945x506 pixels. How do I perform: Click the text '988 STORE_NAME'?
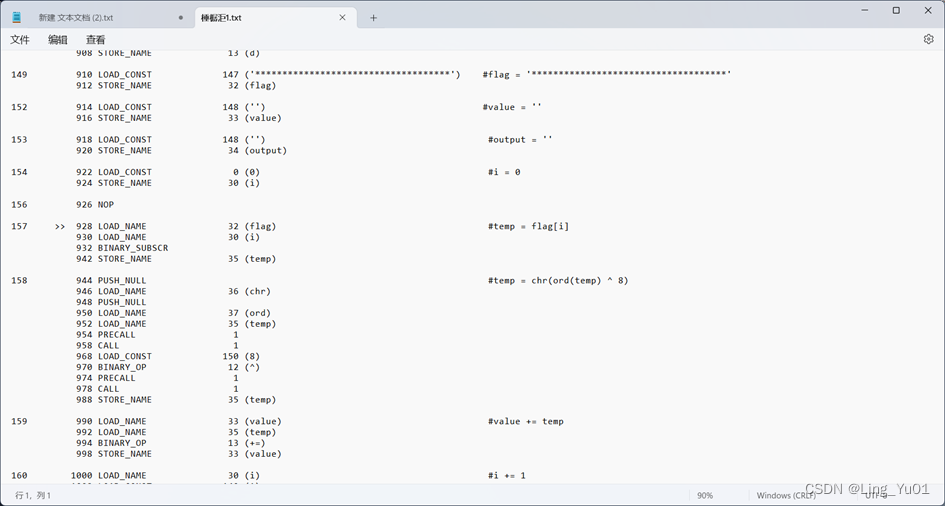[114, 400]
